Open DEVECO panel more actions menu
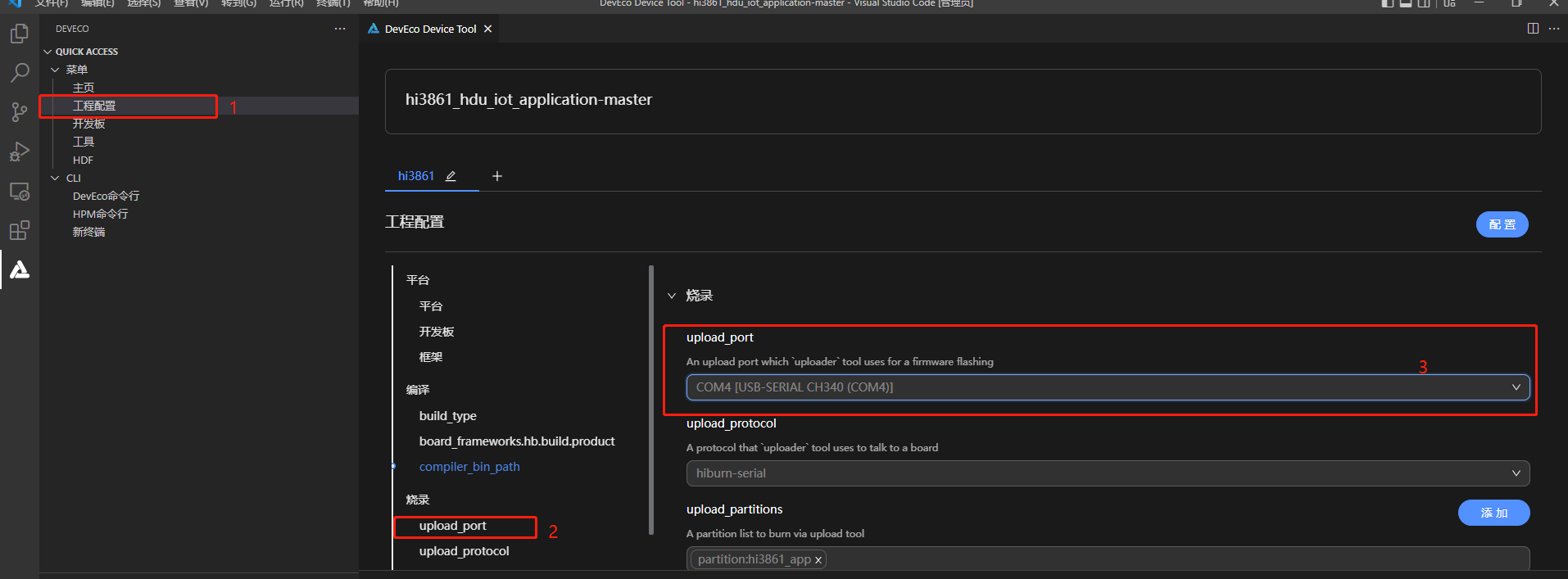The width and height of the screenshot is (1568, 579). pyautogui.click(x=340, y=29)
